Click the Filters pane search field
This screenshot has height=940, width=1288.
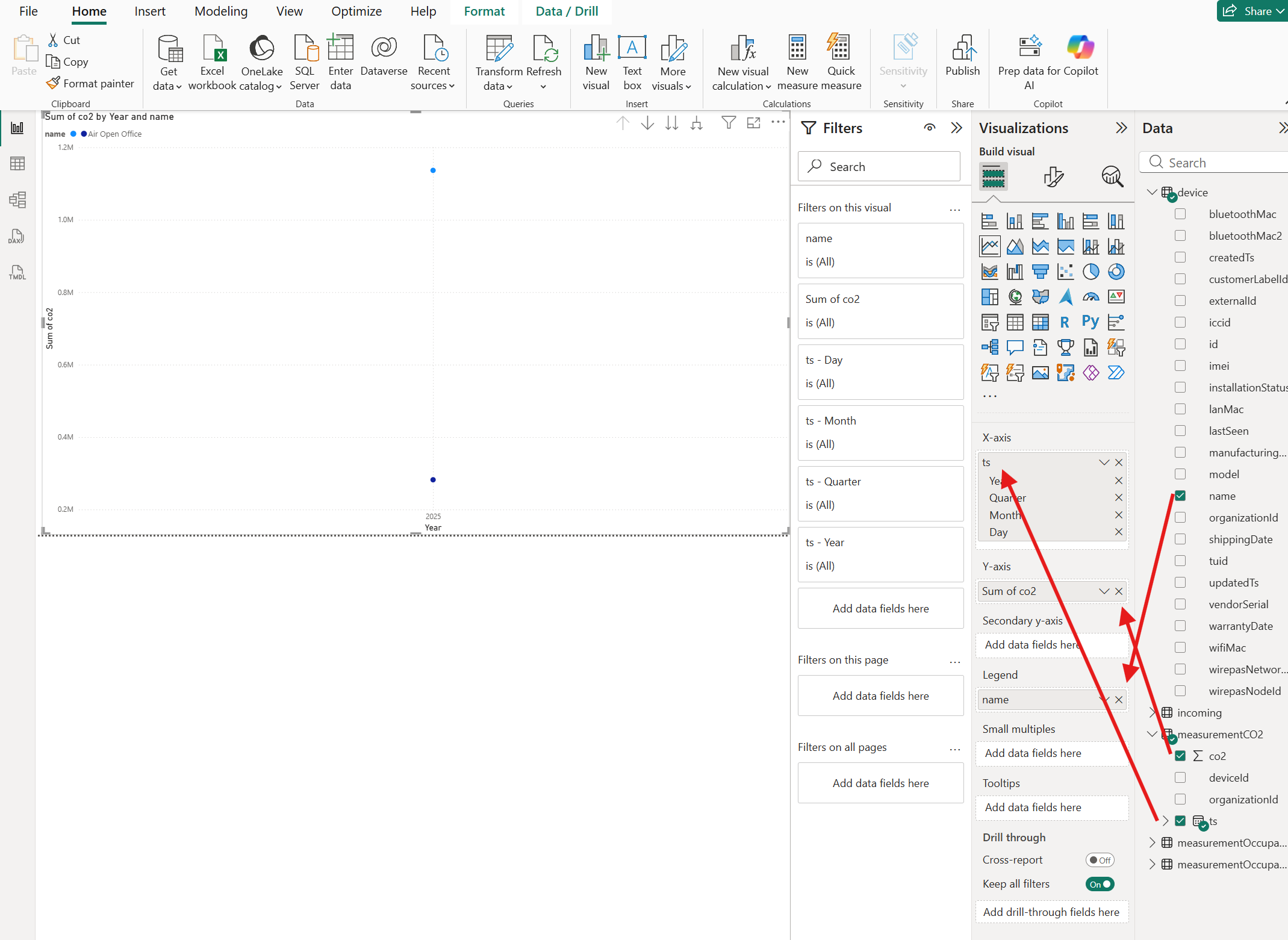coord(879,167)
